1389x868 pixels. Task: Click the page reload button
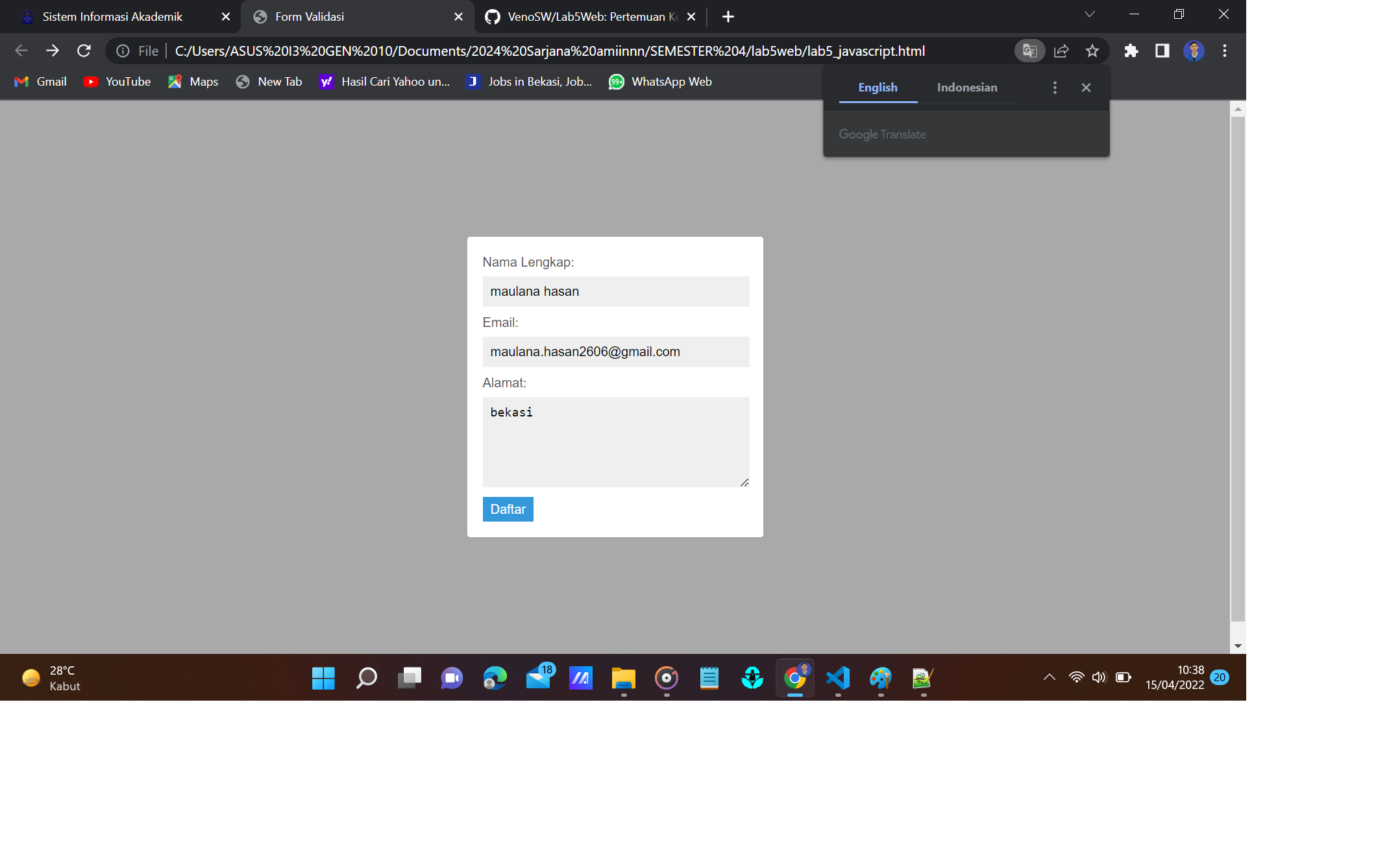click(84, 51)
